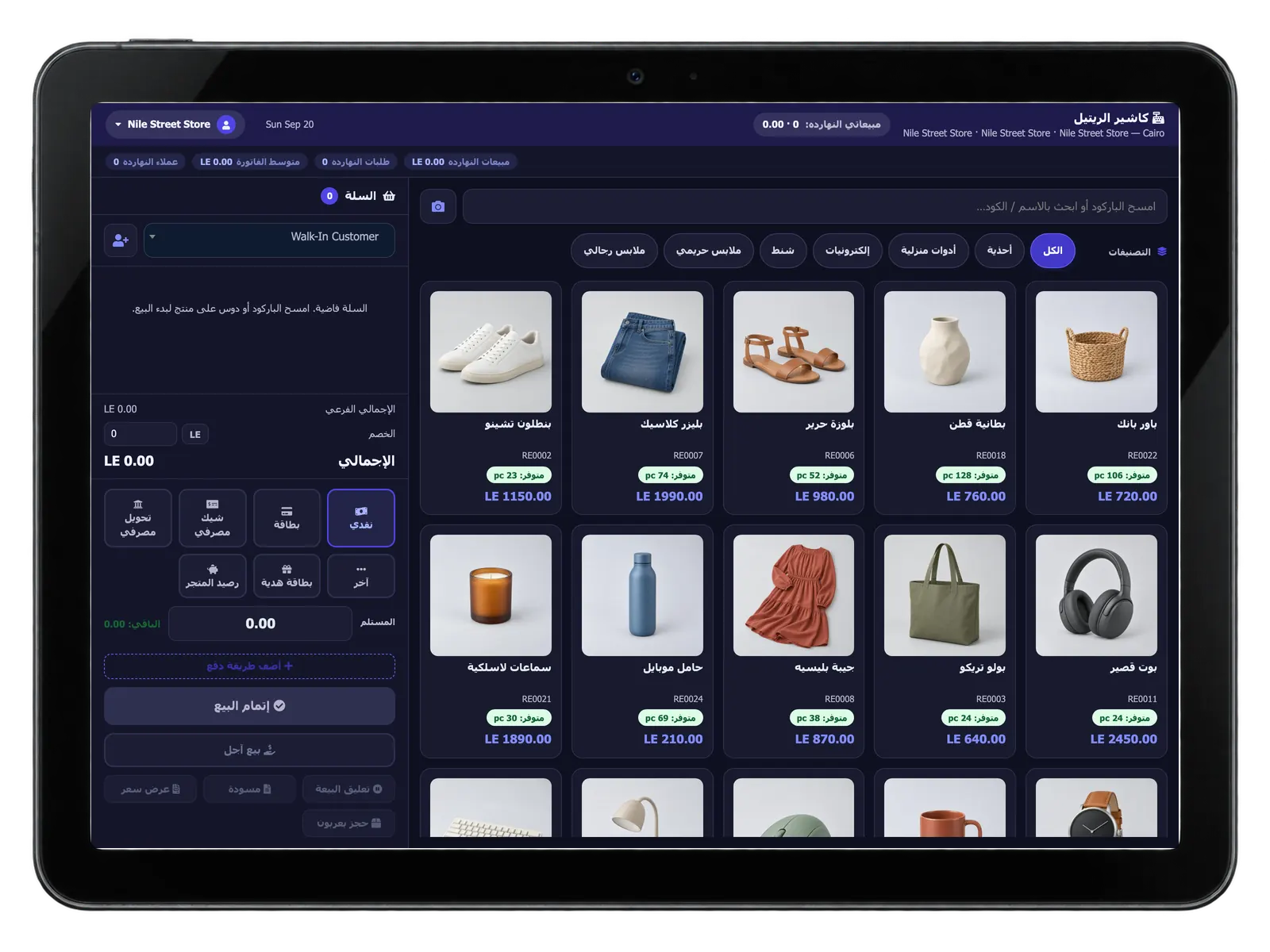Add a payment method (أضف طريقة دفع)
The height and width of the screenshot is (952, 1270).
249,666
